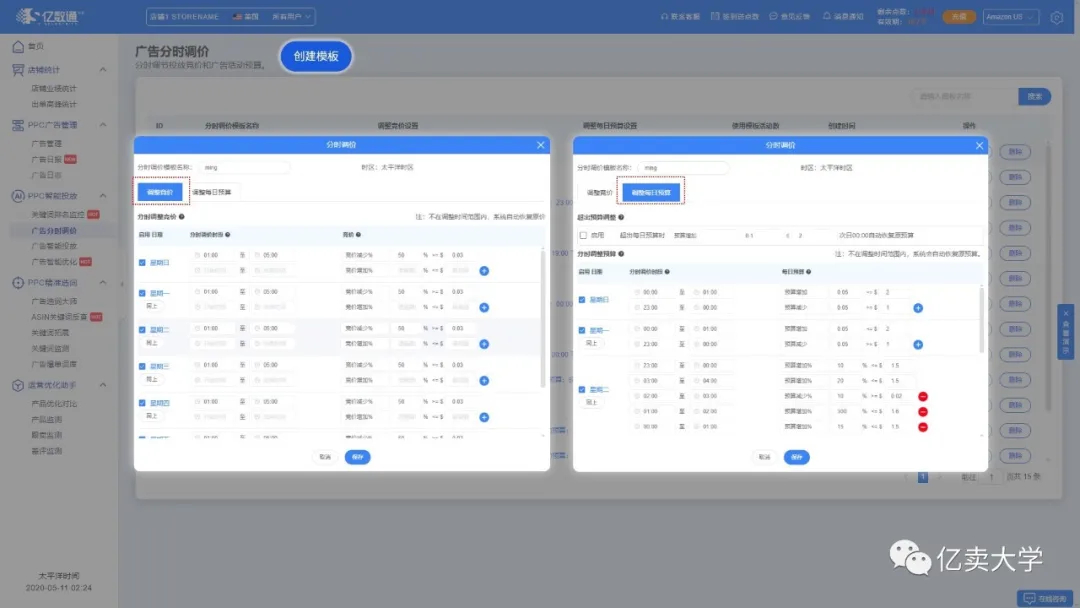Enable the 启用 checkbox for over-budget adjustment
Image resolution: width=1080 pixels, height=608 pixels.
(583, 235)
